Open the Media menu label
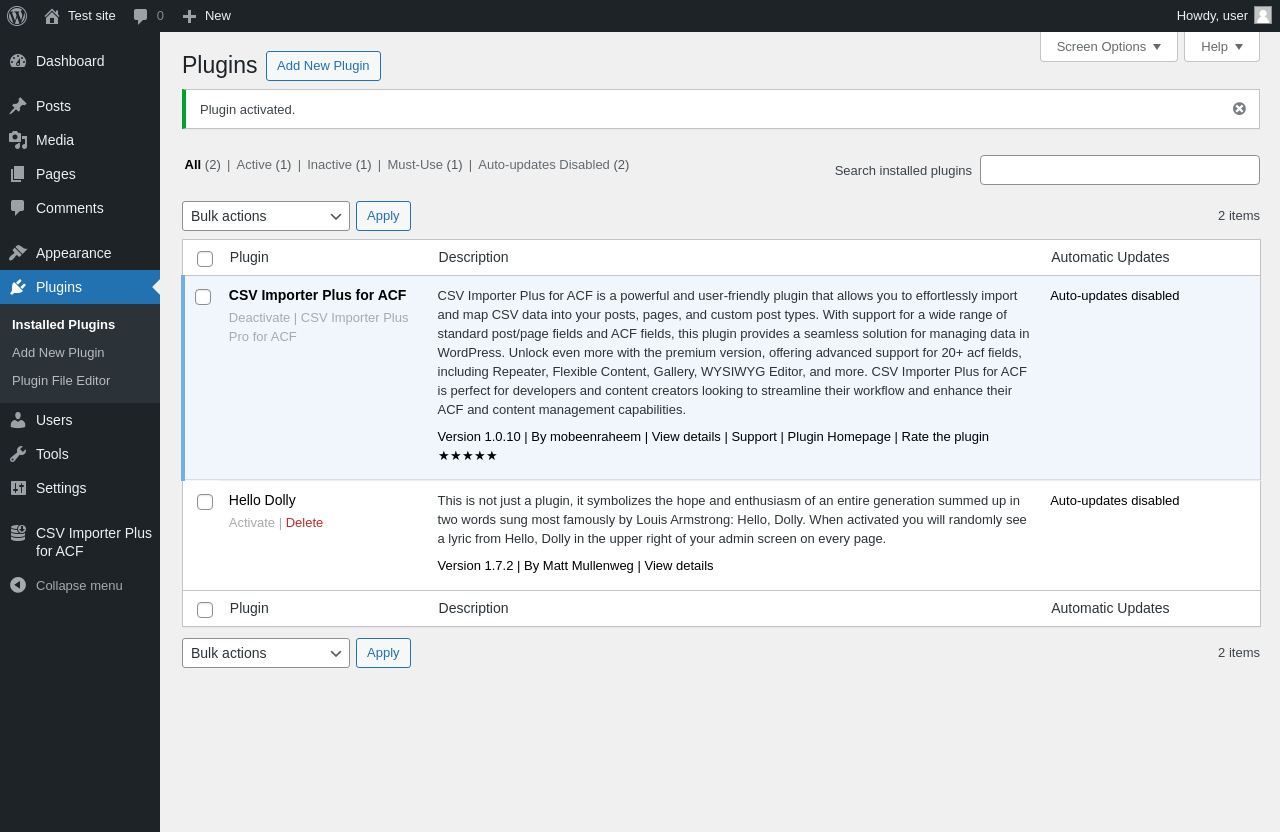The height and width of the screenshot is (832, 1280). [x=55, y=140]
